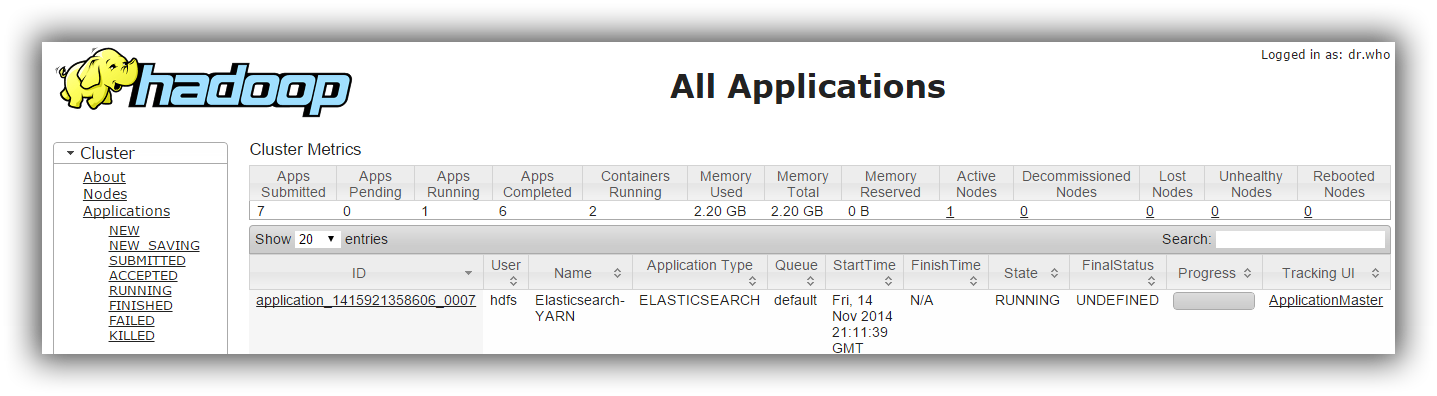1437x396 pixels.
Task: Click the Apps Completed value 6
Action: tap(503, 211)
